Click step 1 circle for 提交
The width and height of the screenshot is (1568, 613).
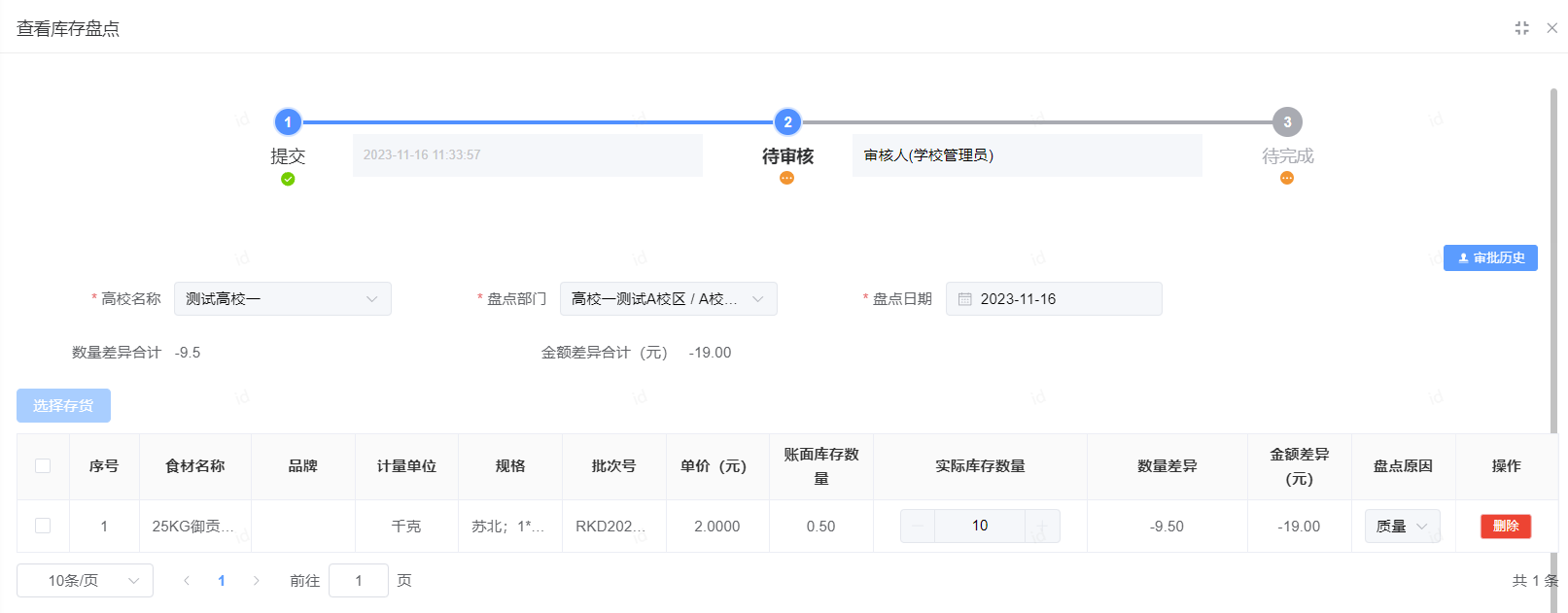pos(288,122)
